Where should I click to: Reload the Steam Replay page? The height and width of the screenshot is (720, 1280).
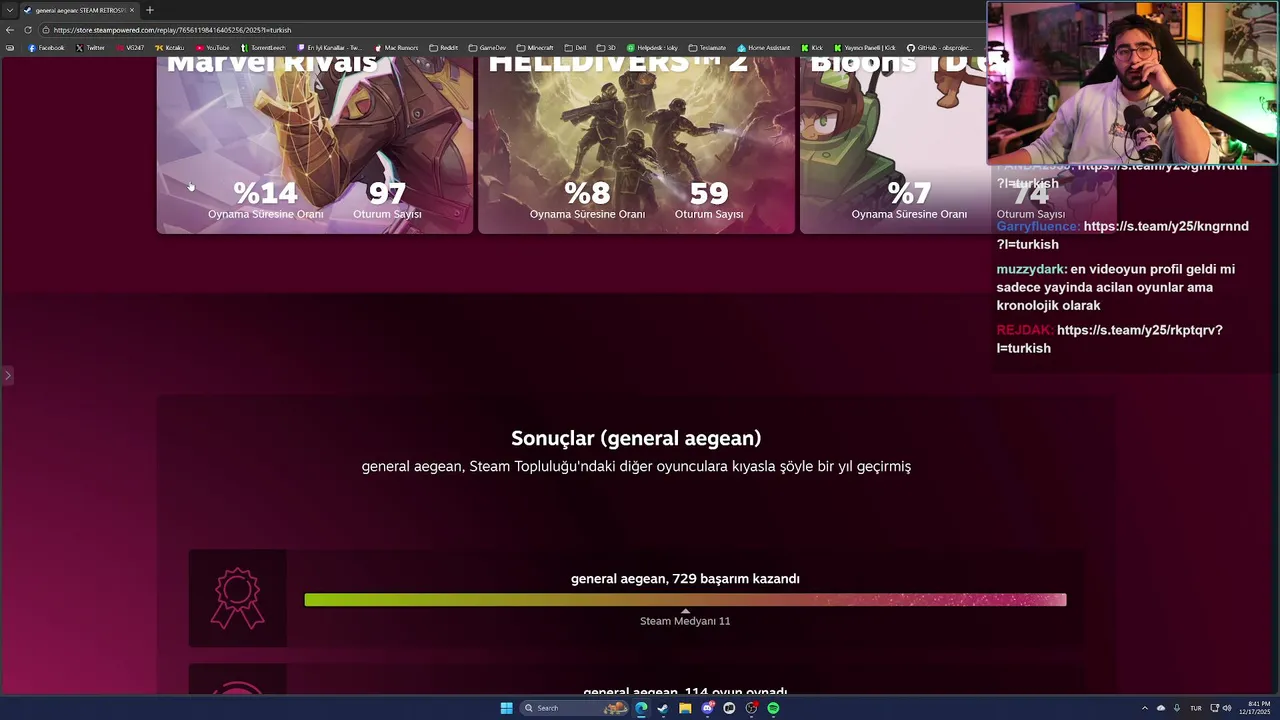coord(28,30)
